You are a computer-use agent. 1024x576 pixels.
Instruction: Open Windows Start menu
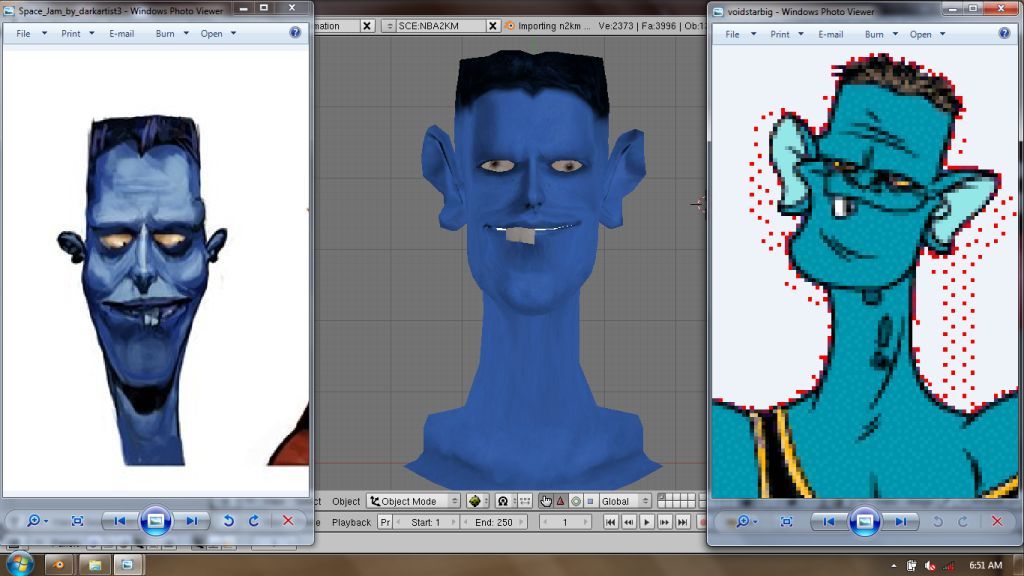tap(20, 564)
